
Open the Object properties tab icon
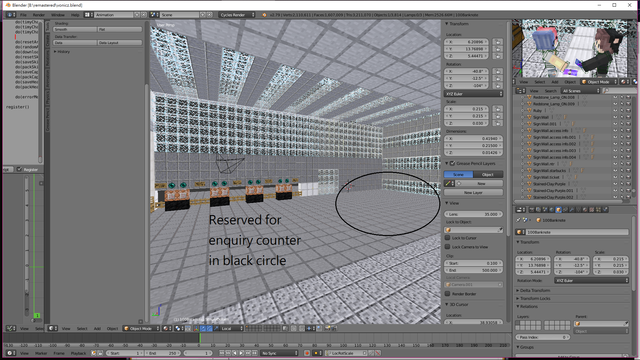click(x=558, y=210)
